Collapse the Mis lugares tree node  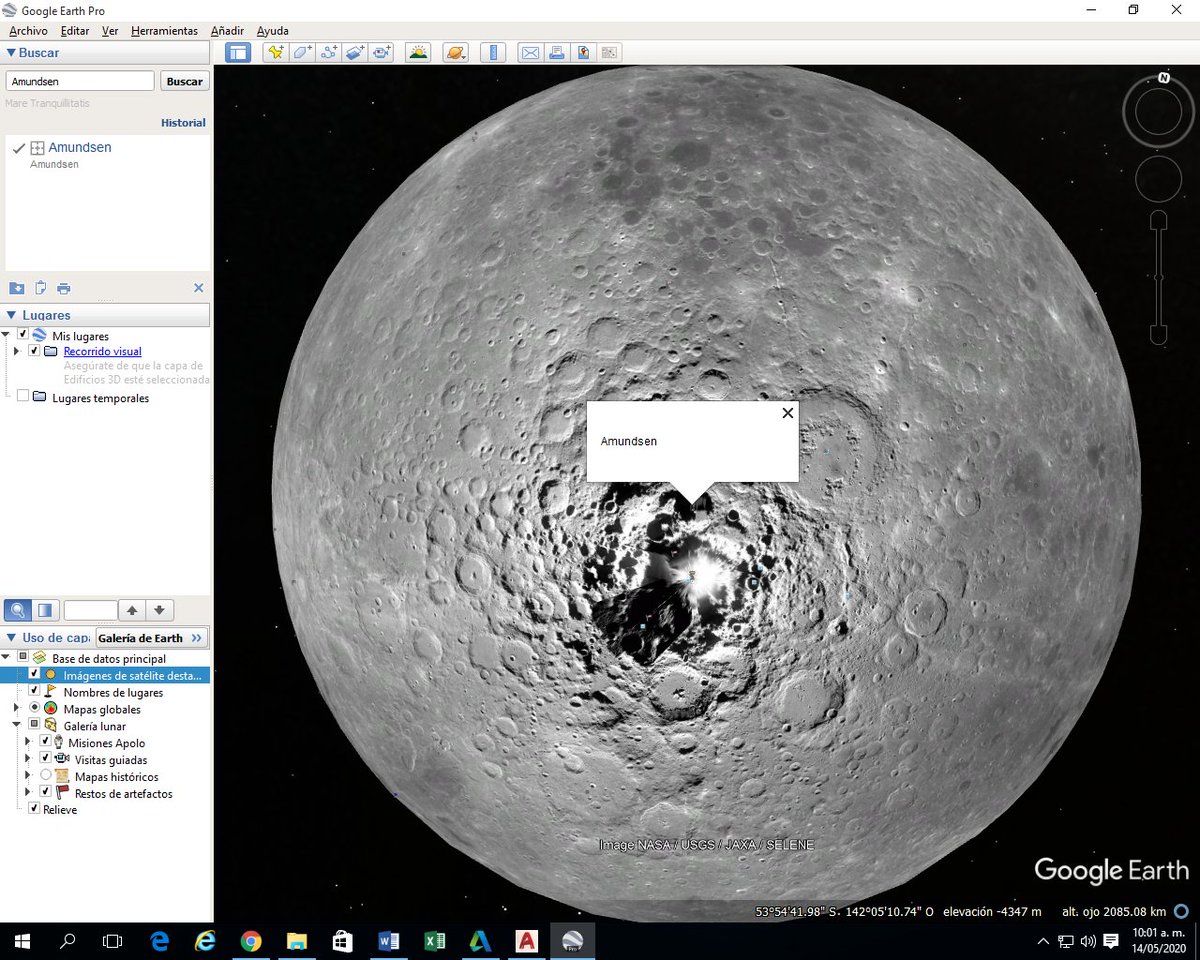(6, 334)
